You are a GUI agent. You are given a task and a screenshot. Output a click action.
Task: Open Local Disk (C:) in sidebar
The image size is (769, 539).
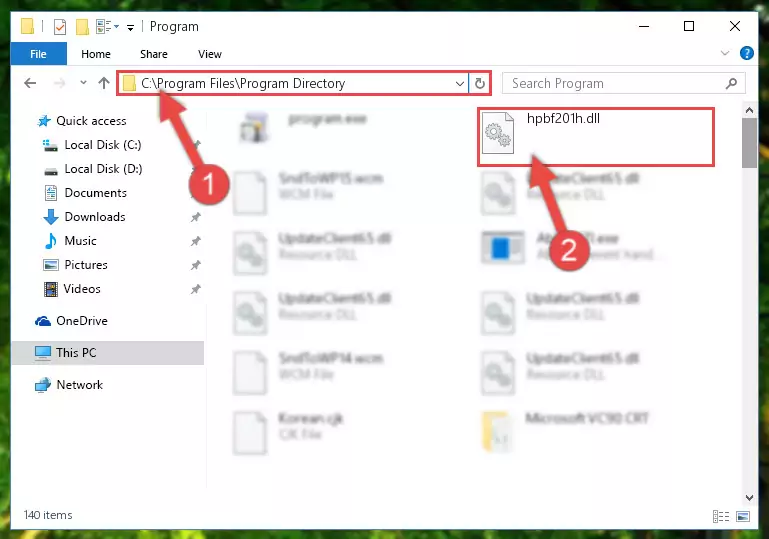[103, 145]
